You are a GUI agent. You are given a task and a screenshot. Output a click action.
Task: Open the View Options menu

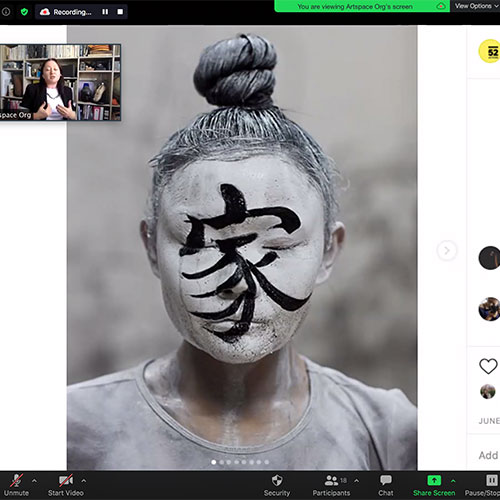pyautogui.click(x=476, y=6)
